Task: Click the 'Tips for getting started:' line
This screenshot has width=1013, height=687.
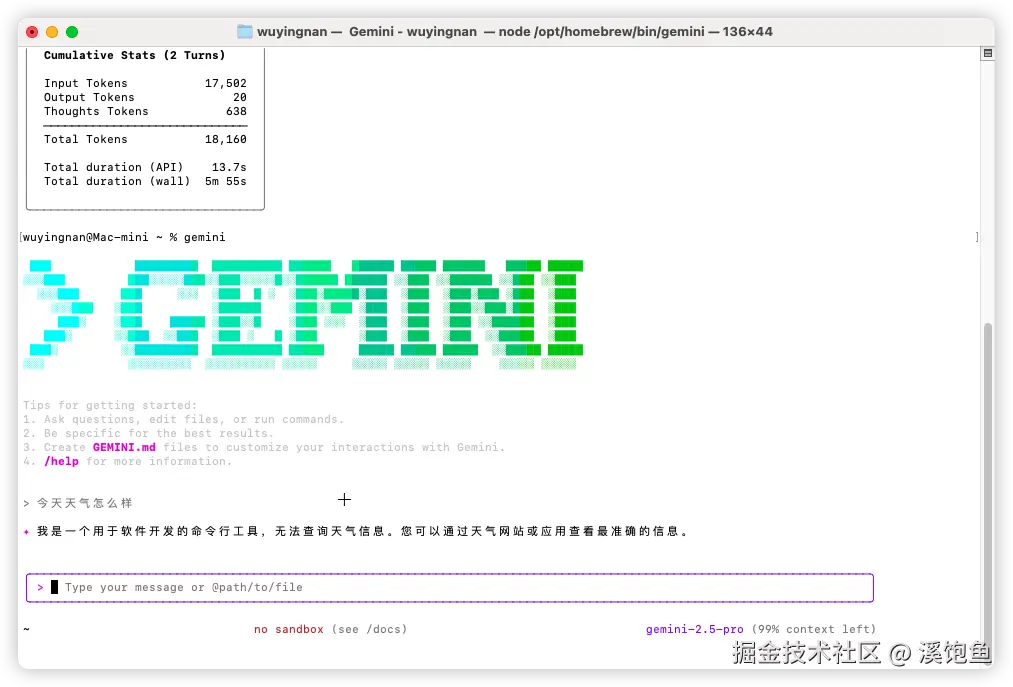Action: click(x=110, y=405)
